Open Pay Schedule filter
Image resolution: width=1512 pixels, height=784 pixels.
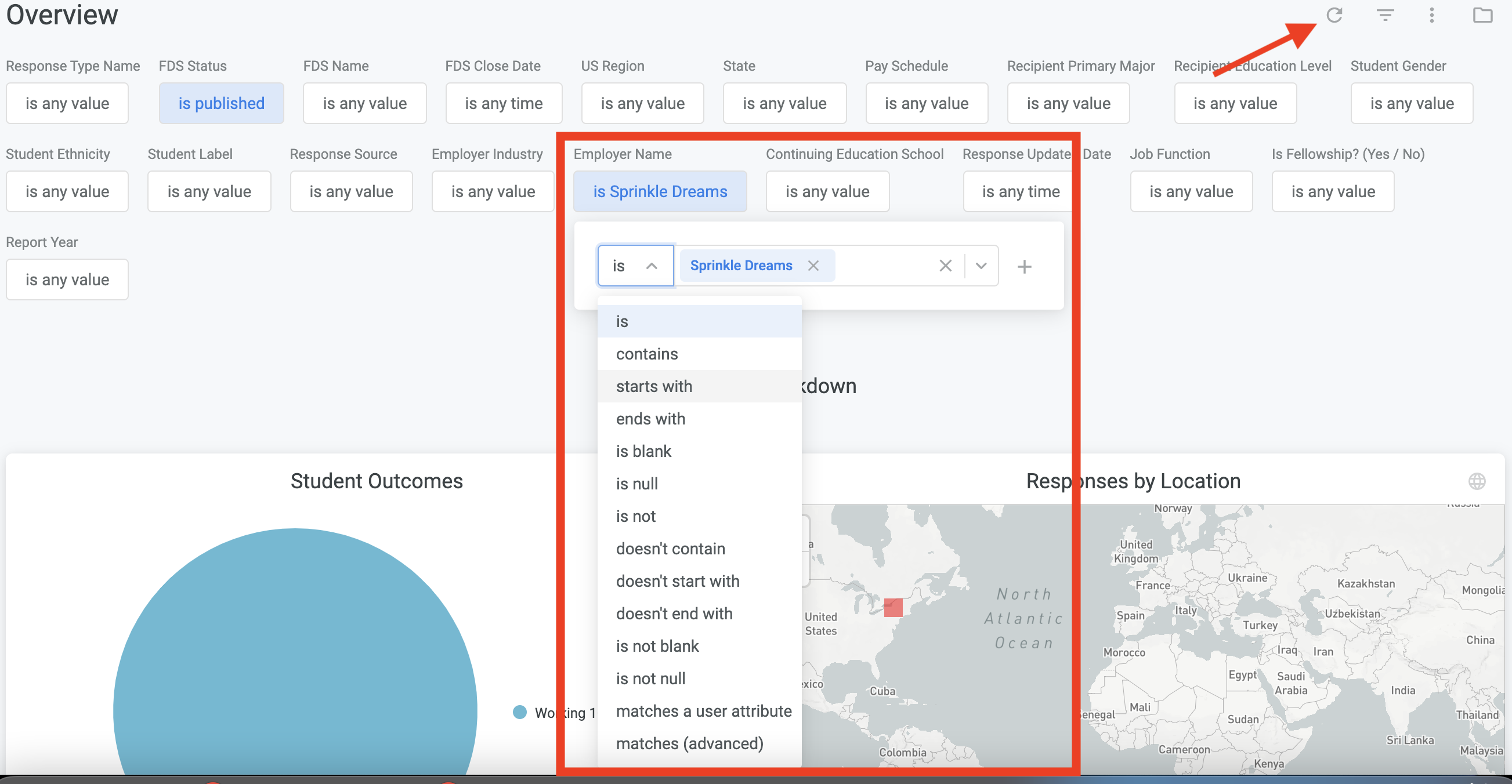(926, 103)
